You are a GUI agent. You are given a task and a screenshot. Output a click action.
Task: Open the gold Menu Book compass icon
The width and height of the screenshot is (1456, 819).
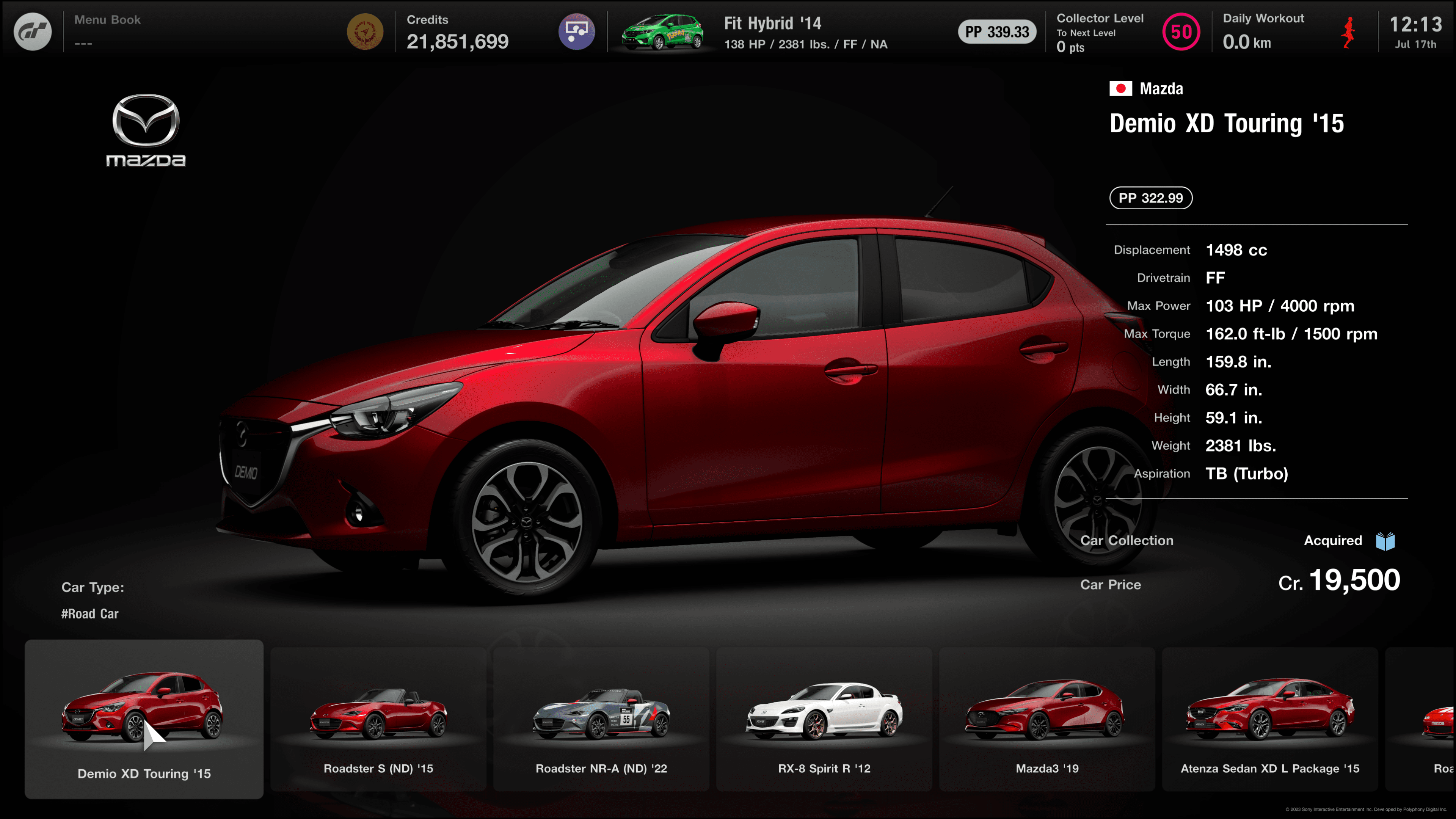click(364, 31)
